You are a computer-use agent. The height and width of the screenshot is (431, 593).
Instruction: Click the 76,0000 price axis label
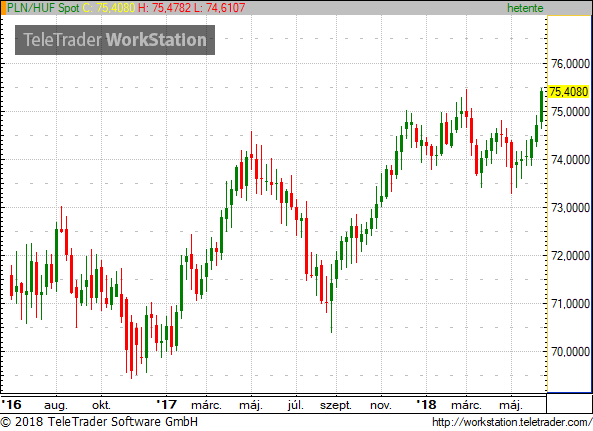[x=570, y=64]
